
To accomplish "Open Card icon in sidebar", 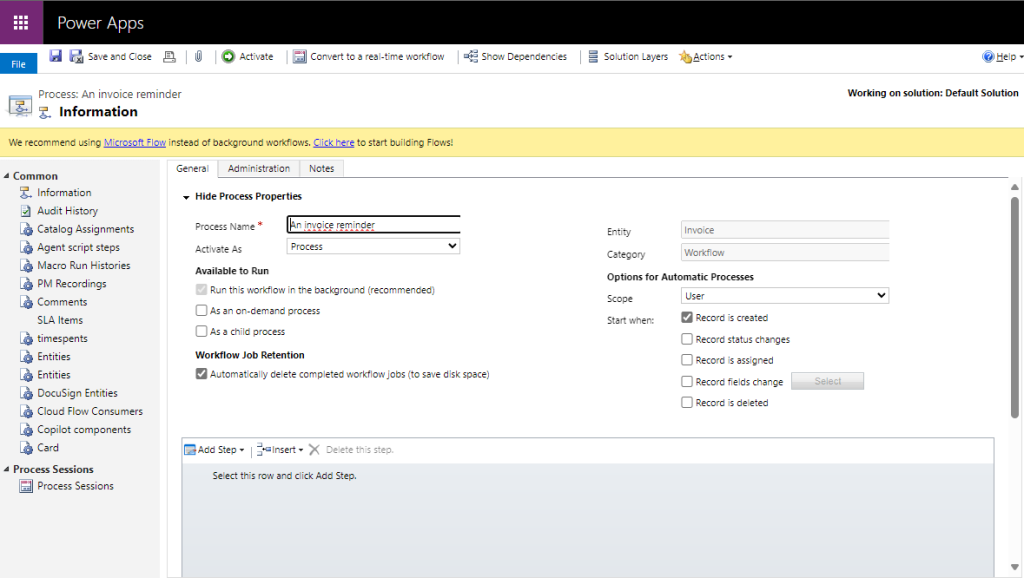I will coord(26,448).
